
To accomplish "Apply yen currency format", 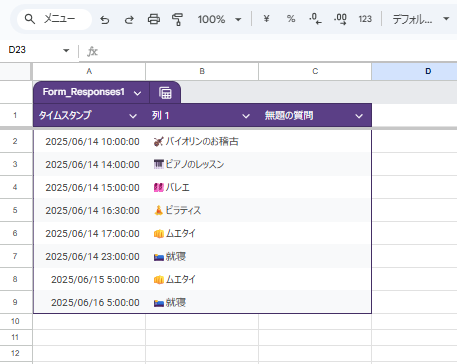I will pyautogui.click(x=266, y=19).
